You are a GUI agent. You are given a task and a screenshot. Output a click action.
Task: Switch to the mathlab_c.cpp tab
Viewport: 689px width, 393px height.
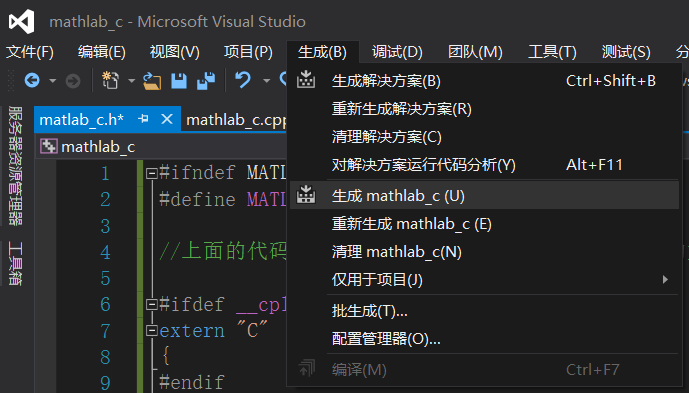pos(236,120)
